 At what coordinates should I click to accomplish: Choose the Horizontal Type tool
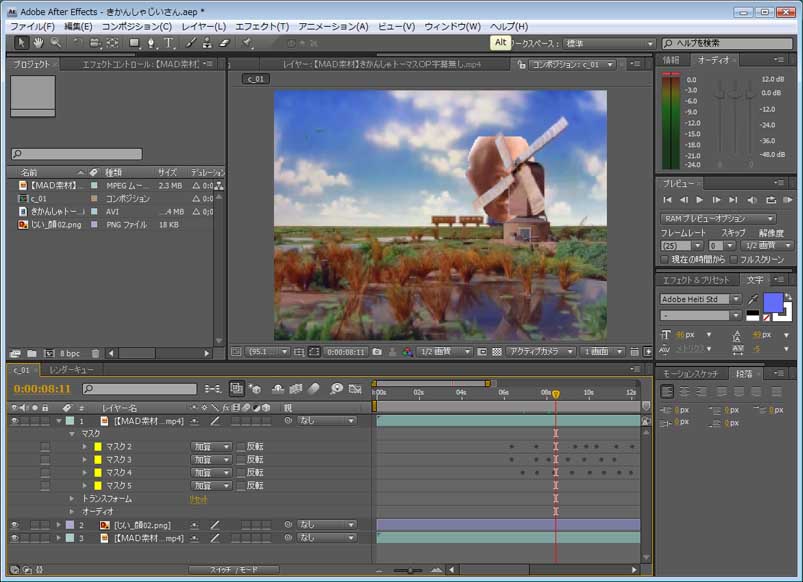point(169,43)
